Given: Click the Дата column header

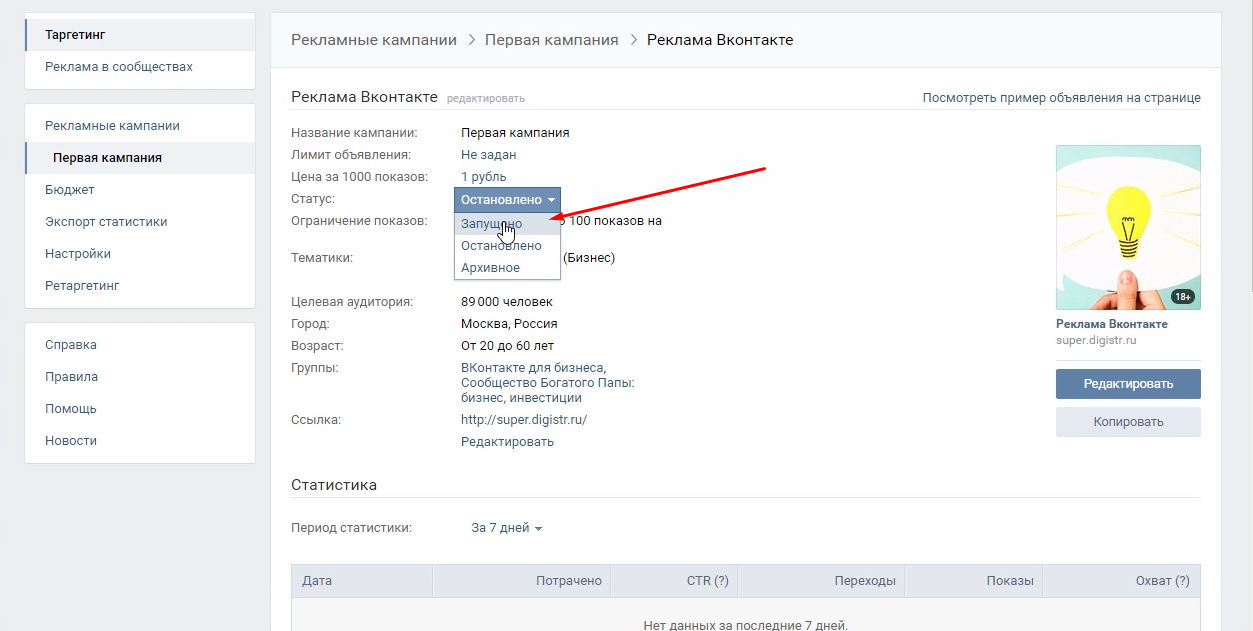Looking at the screenshot, I should [x=362, y=581].
